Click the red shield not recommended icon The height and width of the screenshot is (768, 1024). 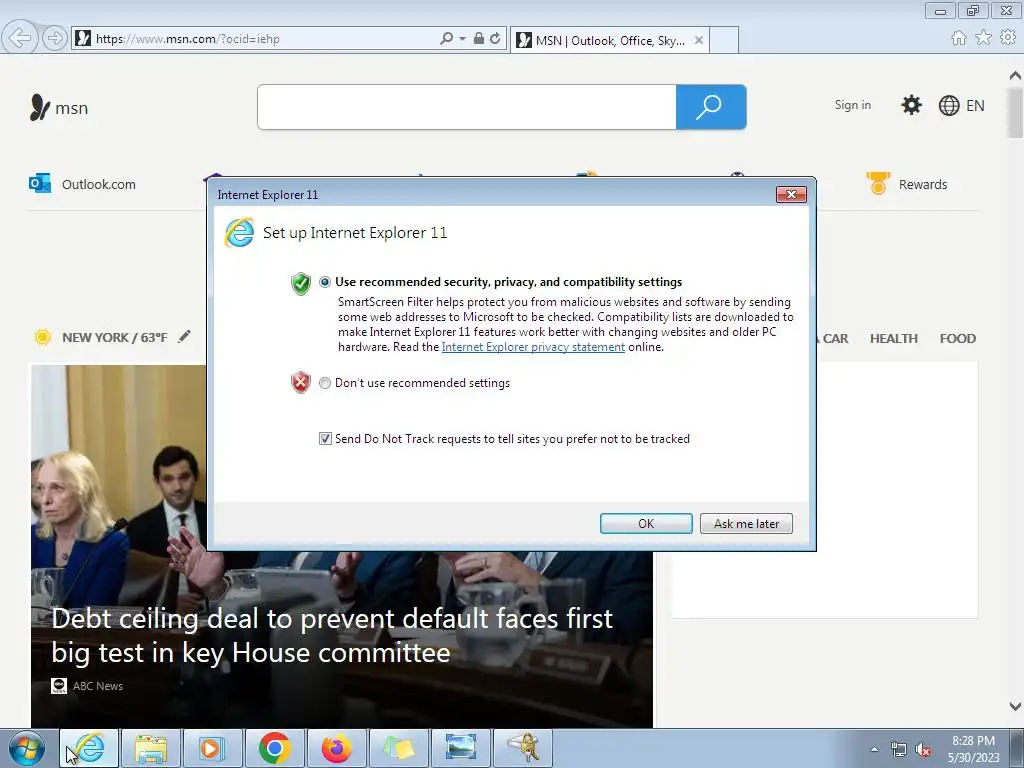pyautogui.click(x=300, y=382)
